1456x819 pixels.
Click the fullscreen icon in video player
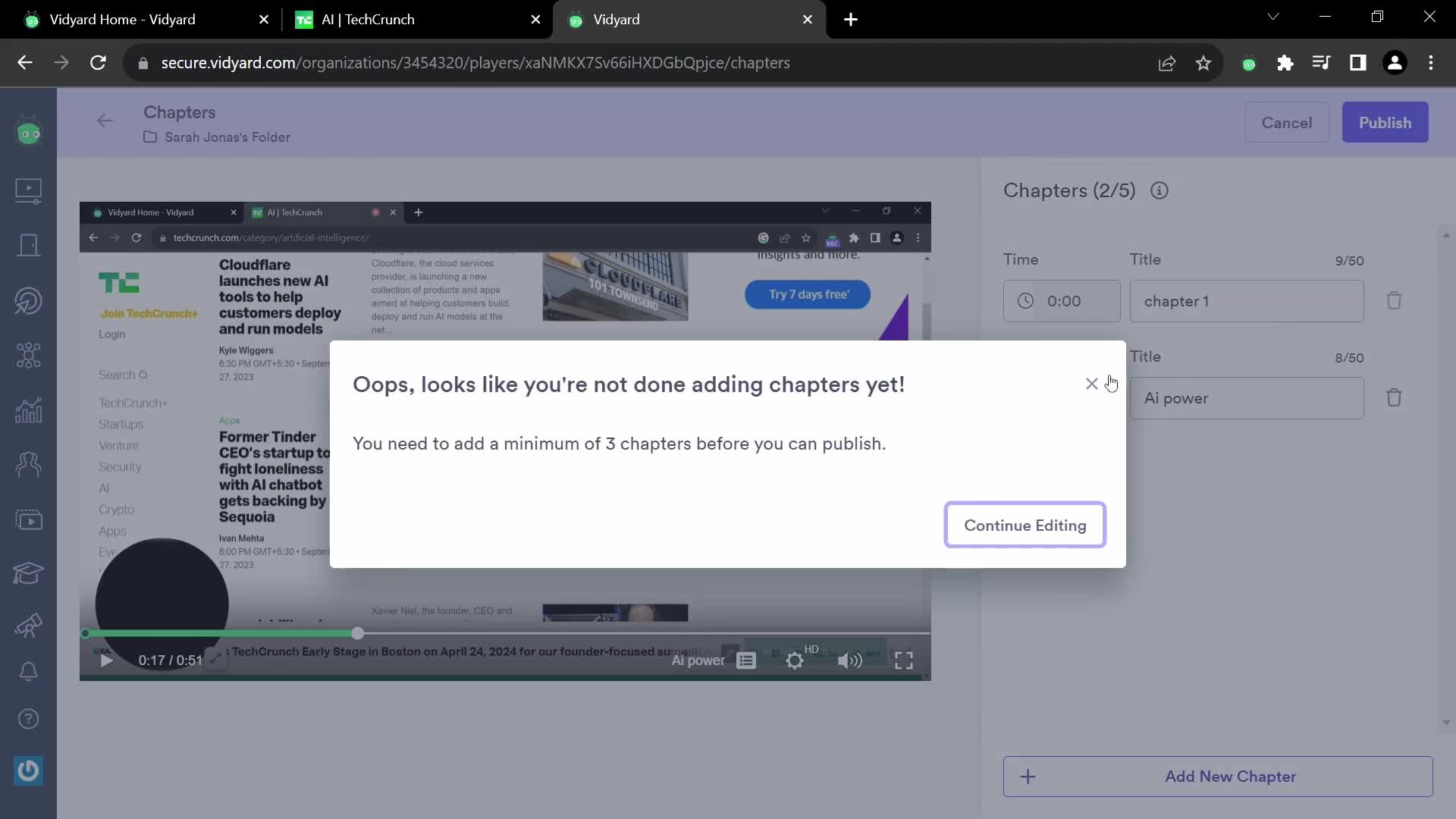click(904, 660)
